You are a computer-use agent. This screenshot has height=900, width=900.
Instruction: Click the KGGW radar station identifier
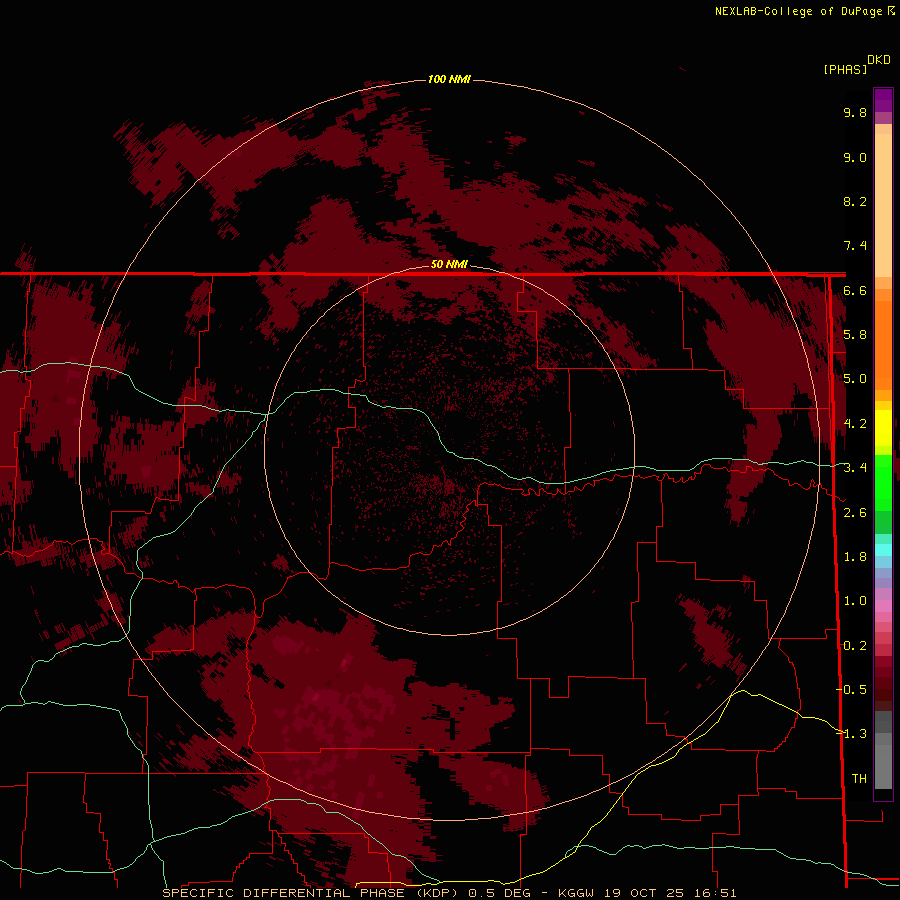pos(576,893)
